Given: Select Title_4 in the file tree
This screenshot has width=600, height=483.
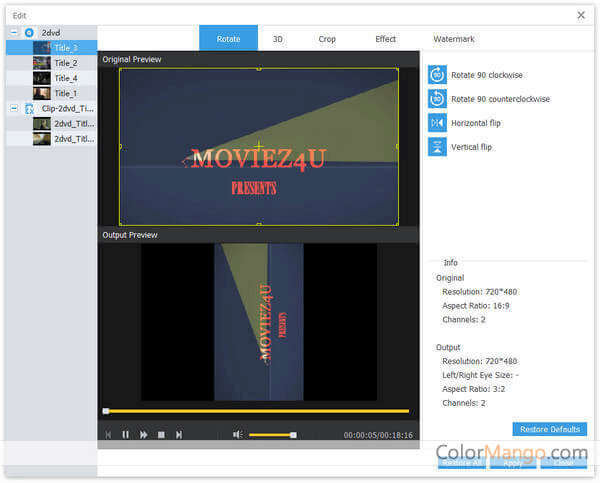Looking at the screenshot, I should [65, 78].
